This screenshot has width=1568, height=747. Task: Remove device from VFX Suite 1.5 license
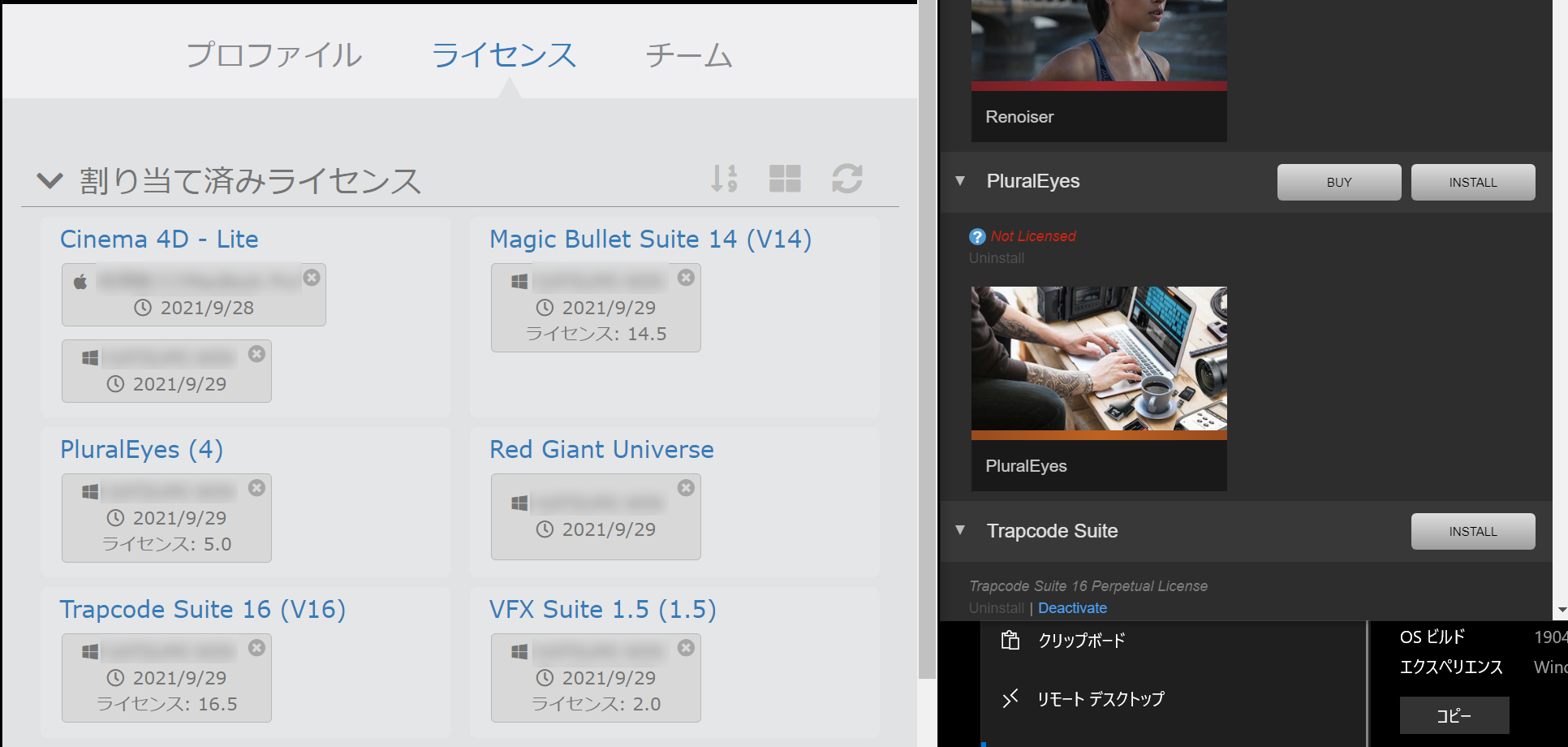[x=686, y=648]
